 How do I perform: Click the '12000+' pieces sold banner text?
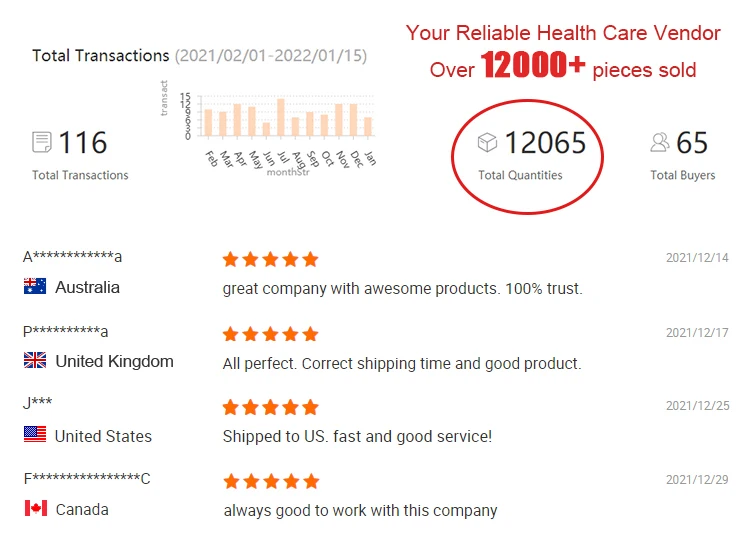533,65
